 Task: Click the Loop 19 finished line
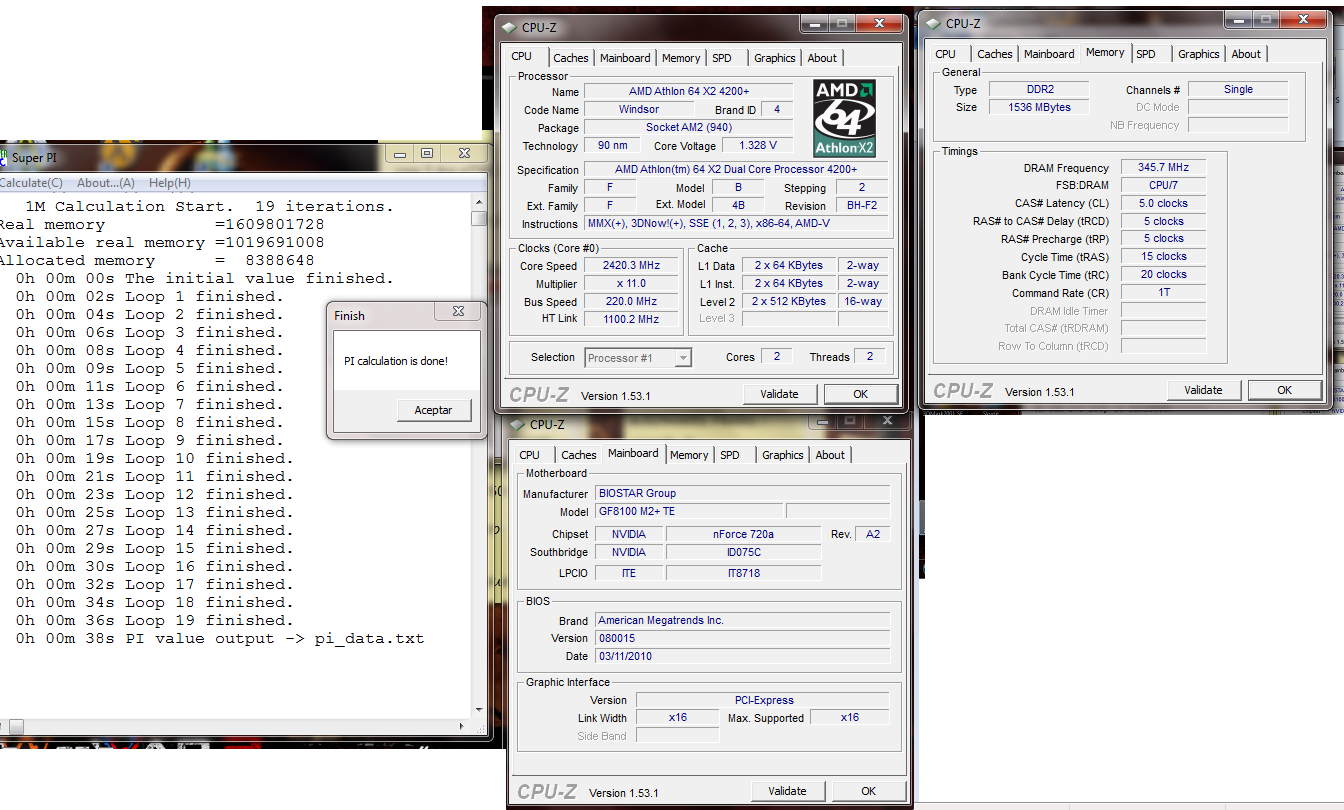point(155,620)
